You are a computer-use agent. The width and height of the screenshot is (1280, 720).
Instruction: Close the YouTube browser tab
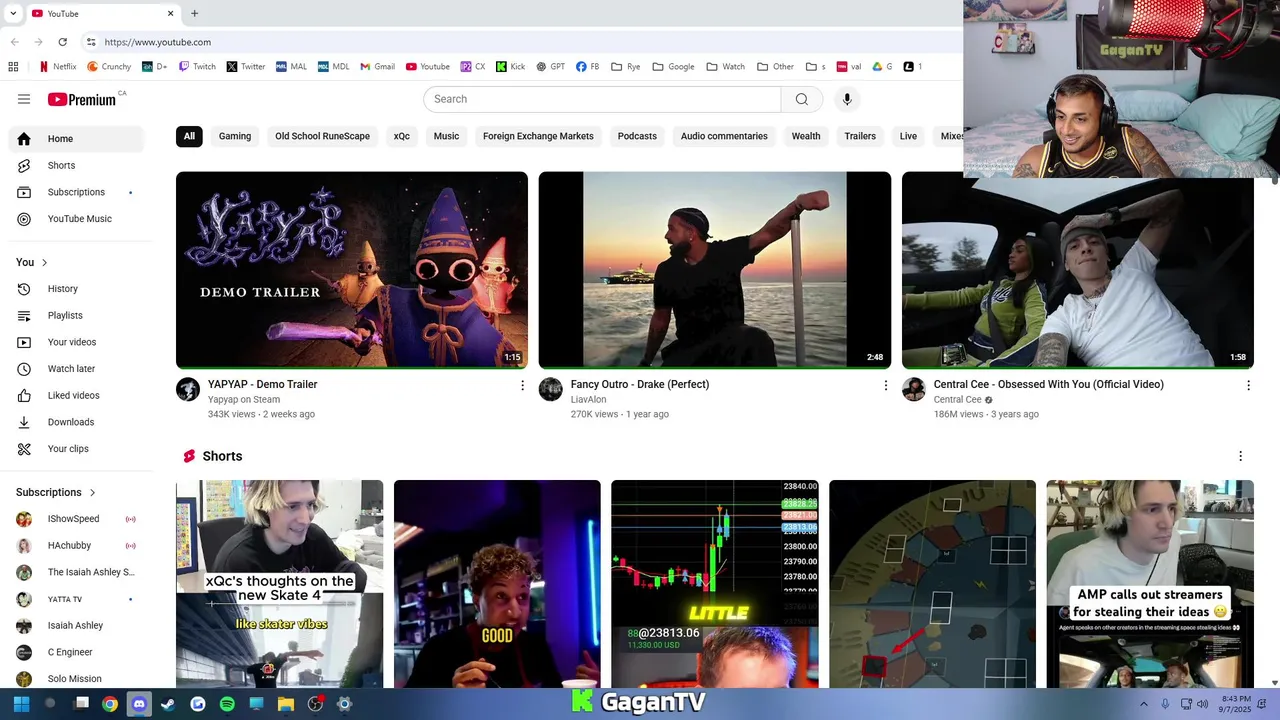[x=170, y=13]
